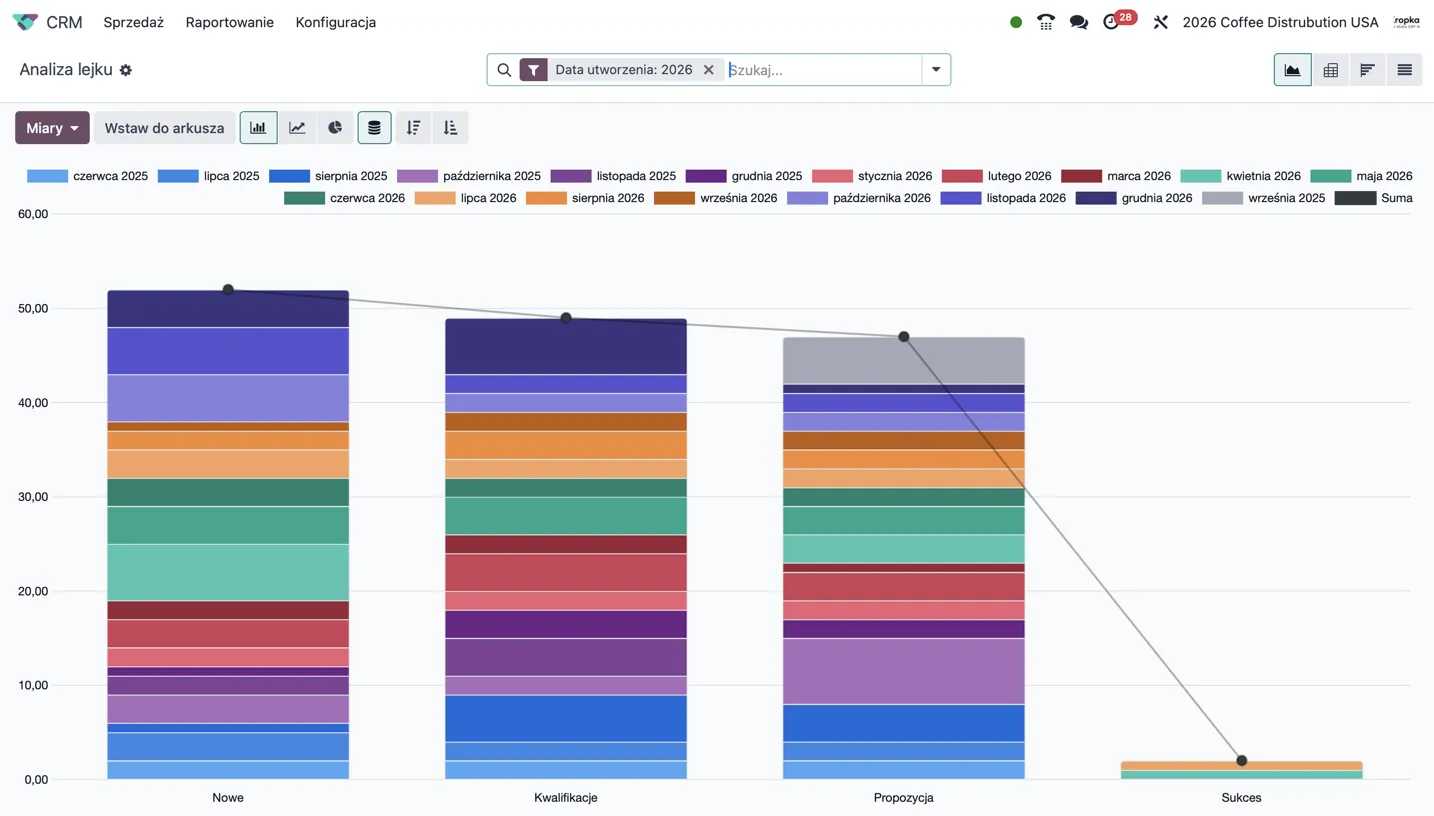
Task: Open the Miary measures dropdown
Action: (x=52, y=128)
